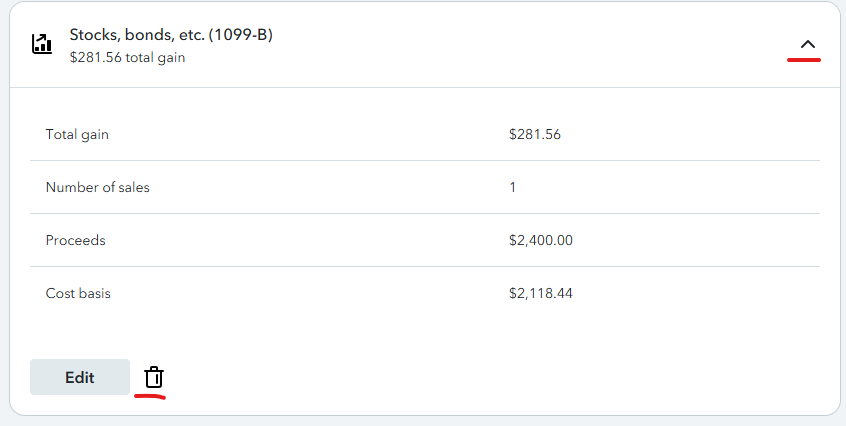Select the $281.56 value in Total gain row
Viewport: 846px width, 426px height.
[x=534, y=134]
